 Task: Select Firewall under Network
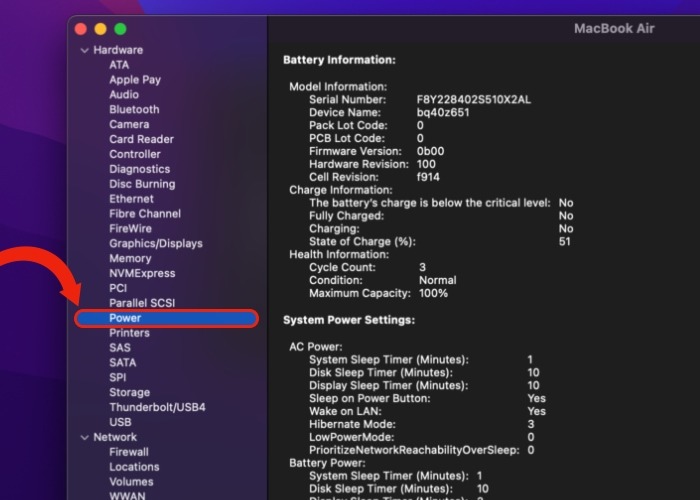tap(129, 452)
